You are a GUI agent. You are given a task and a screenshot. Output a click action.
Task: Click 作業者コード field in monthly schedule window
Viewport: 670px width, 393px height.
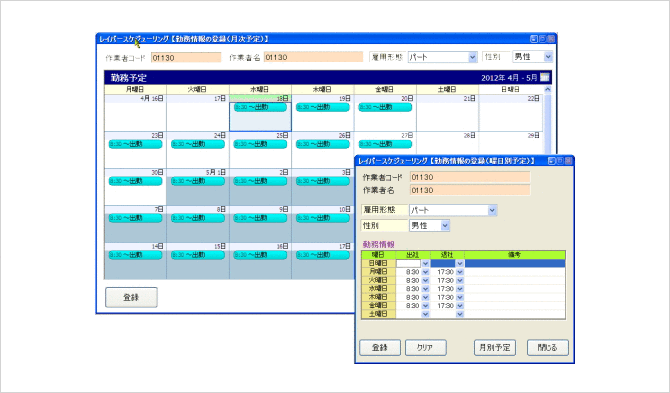point(186,58)
